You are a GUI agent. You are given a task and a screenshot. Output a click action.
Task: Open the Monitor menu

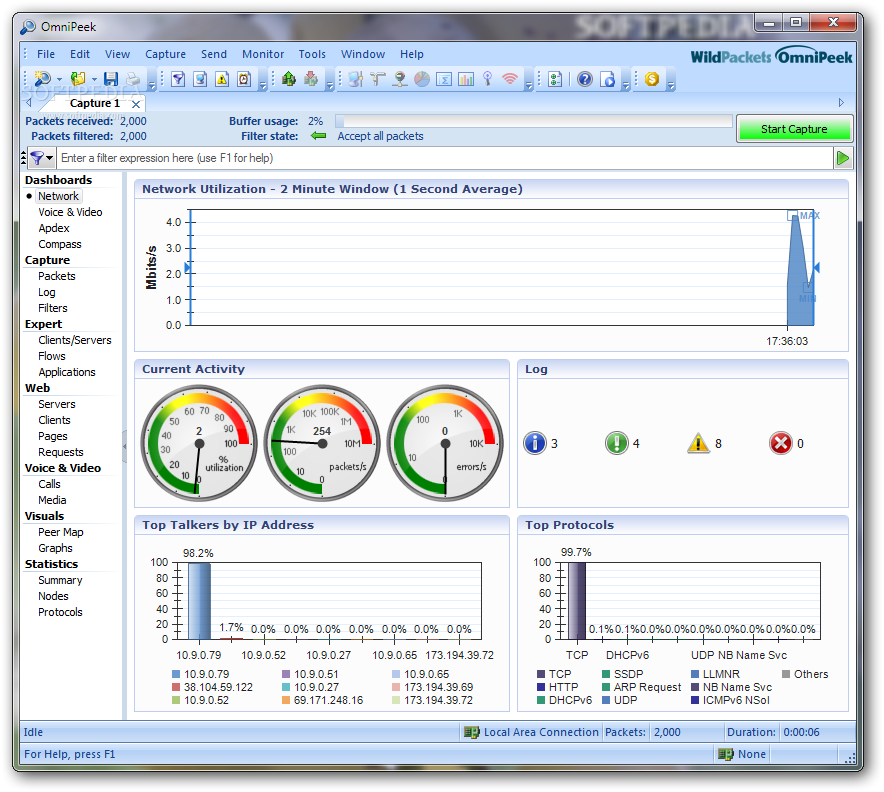263,54
